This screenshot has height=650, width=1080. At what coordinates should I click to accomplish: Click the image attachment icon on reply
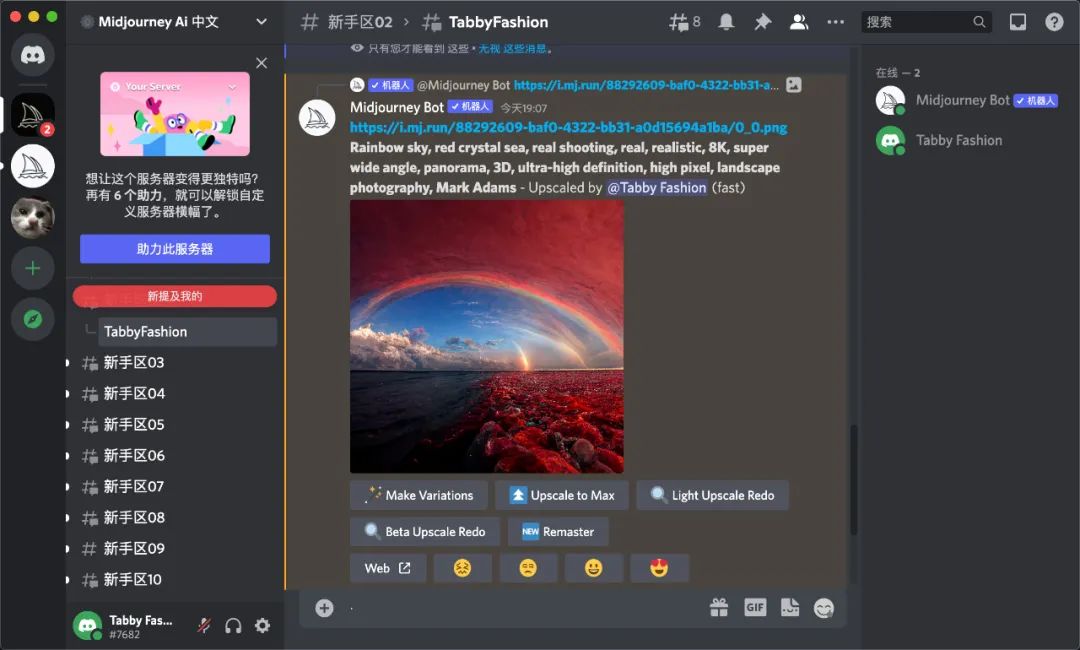pyautogui.click(x=793, y=85)
